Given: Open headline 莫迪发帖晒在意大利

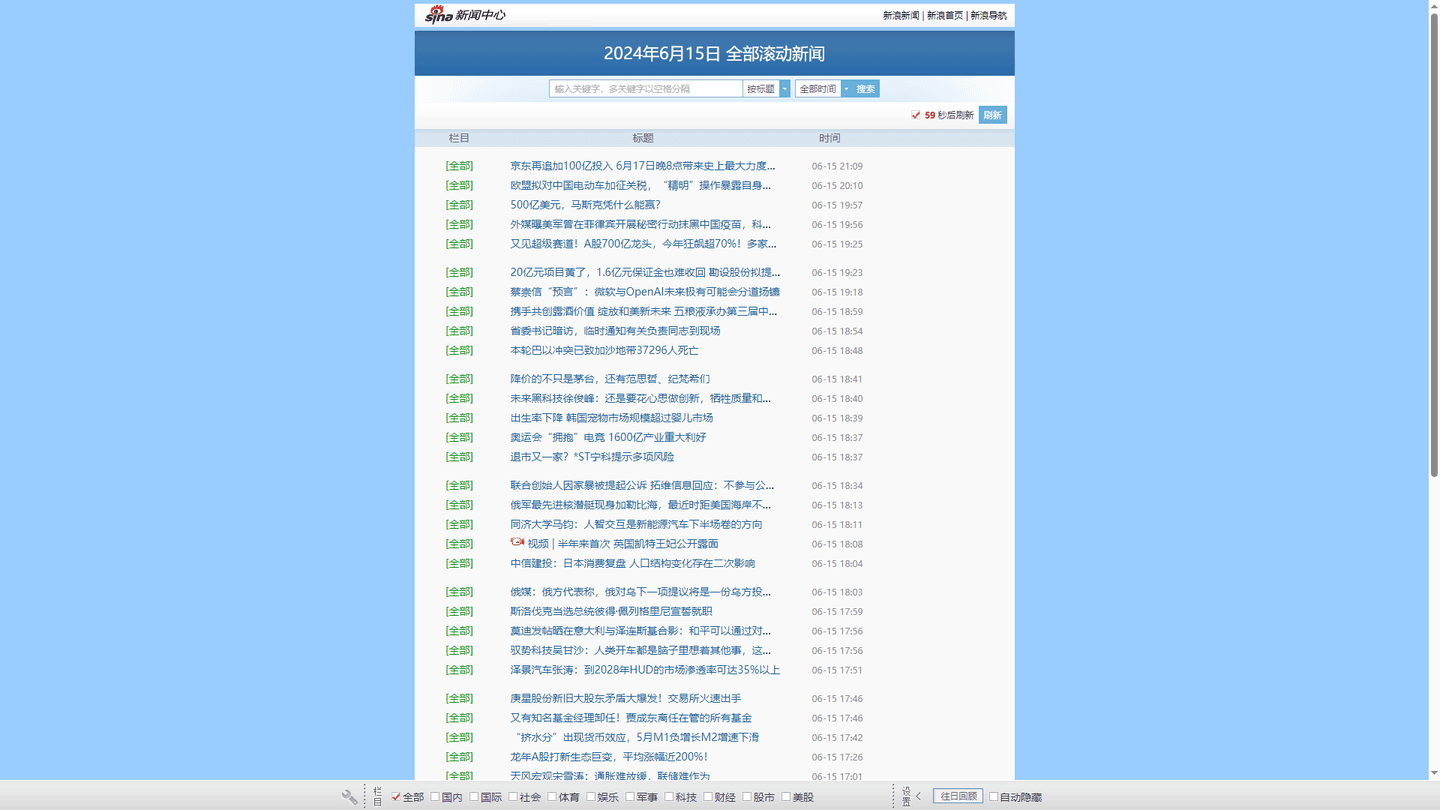Looking at the screenshot, I should (641, 631).
